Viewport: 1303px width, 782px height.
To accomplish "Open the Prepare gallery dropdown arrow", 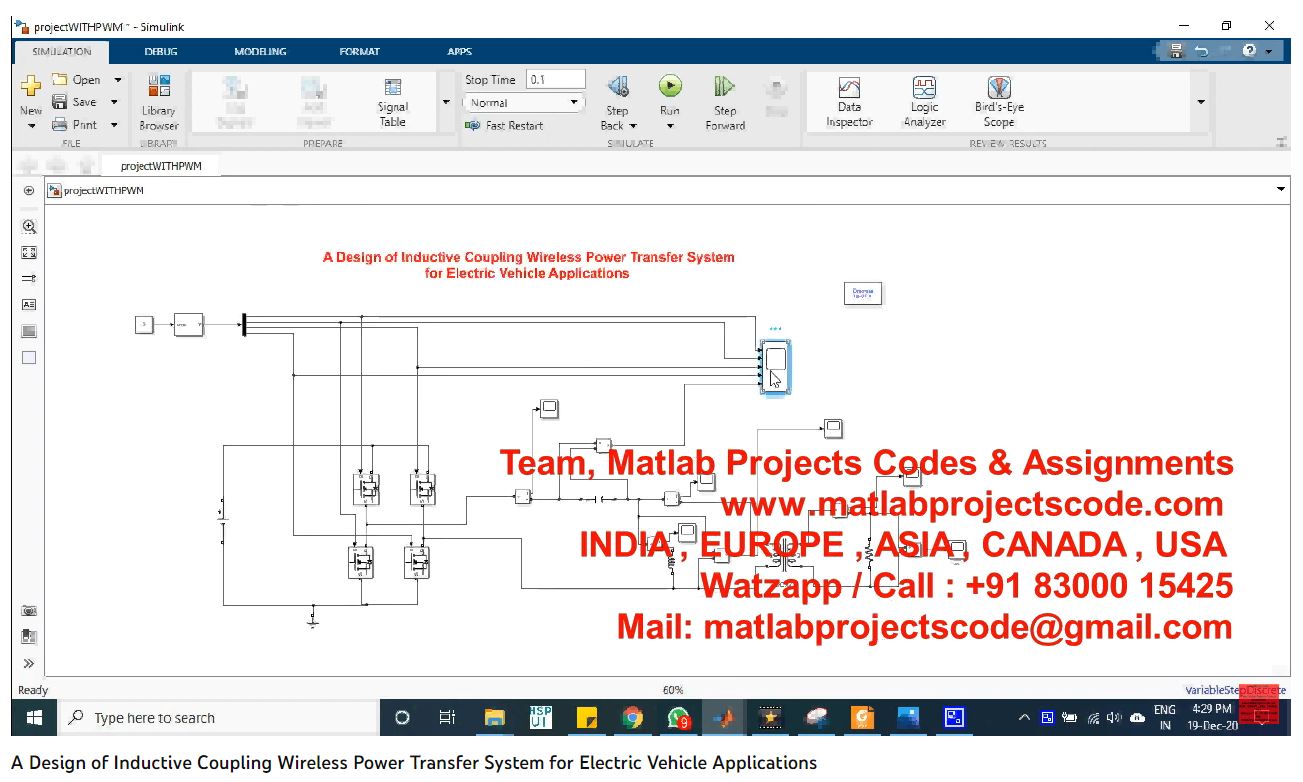I will click(x=446, y=102).
